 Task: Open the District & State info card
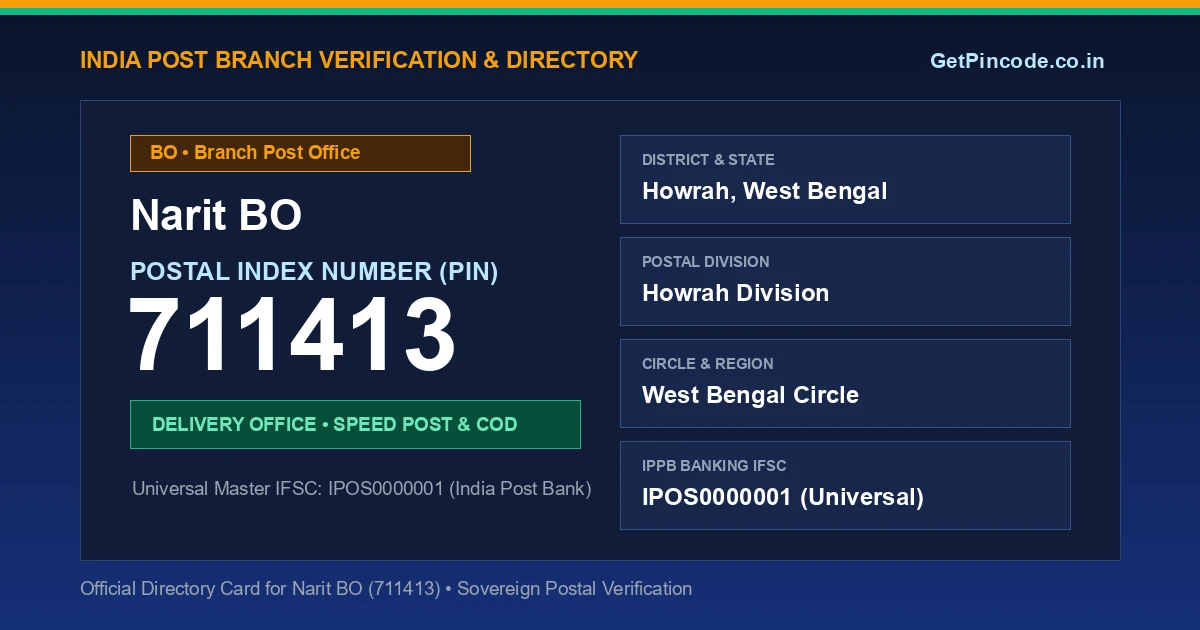pyautogui.click(x=845, y=179)
